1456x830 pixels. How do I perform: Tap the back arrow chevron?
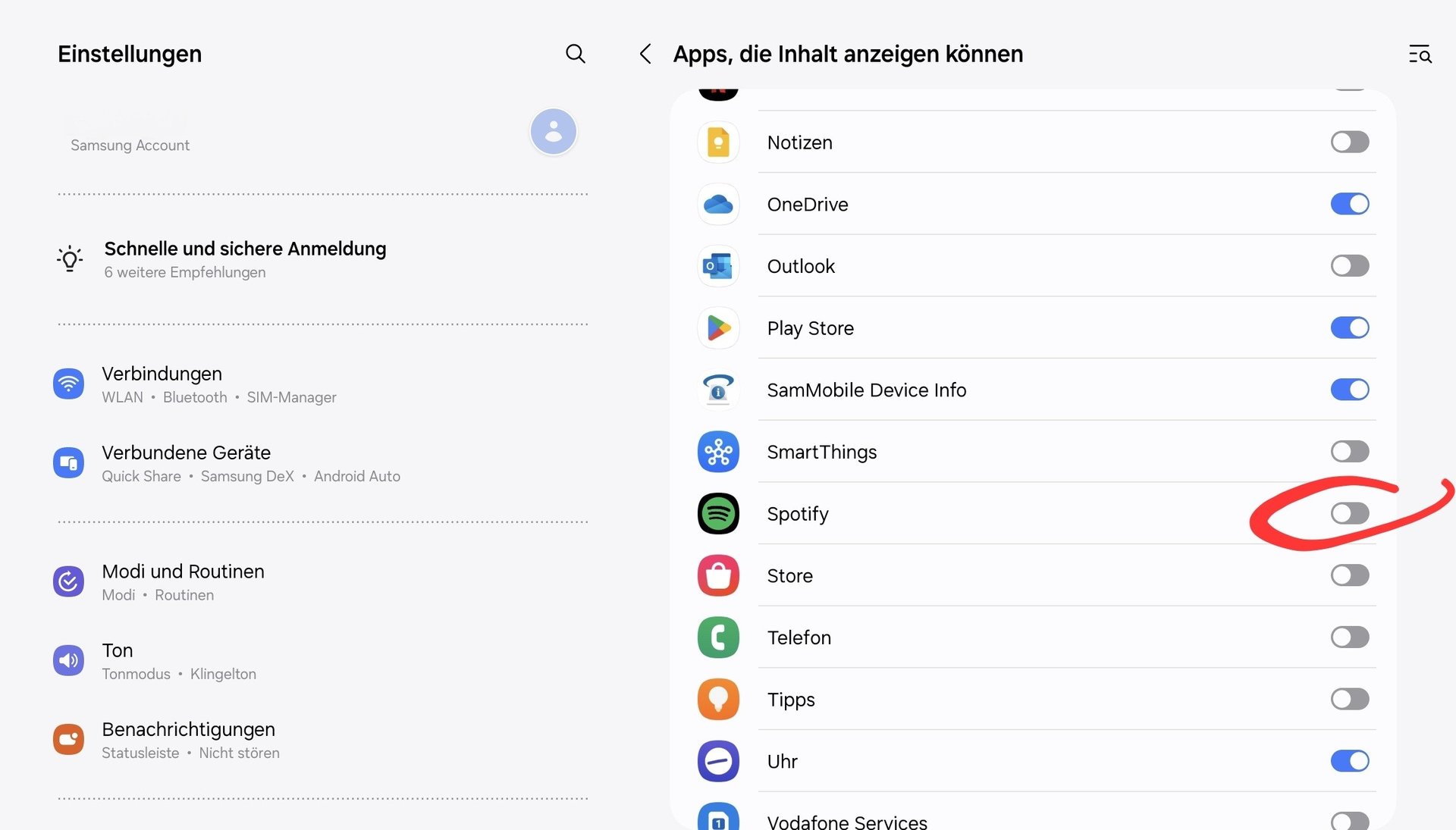click(645, 54)
